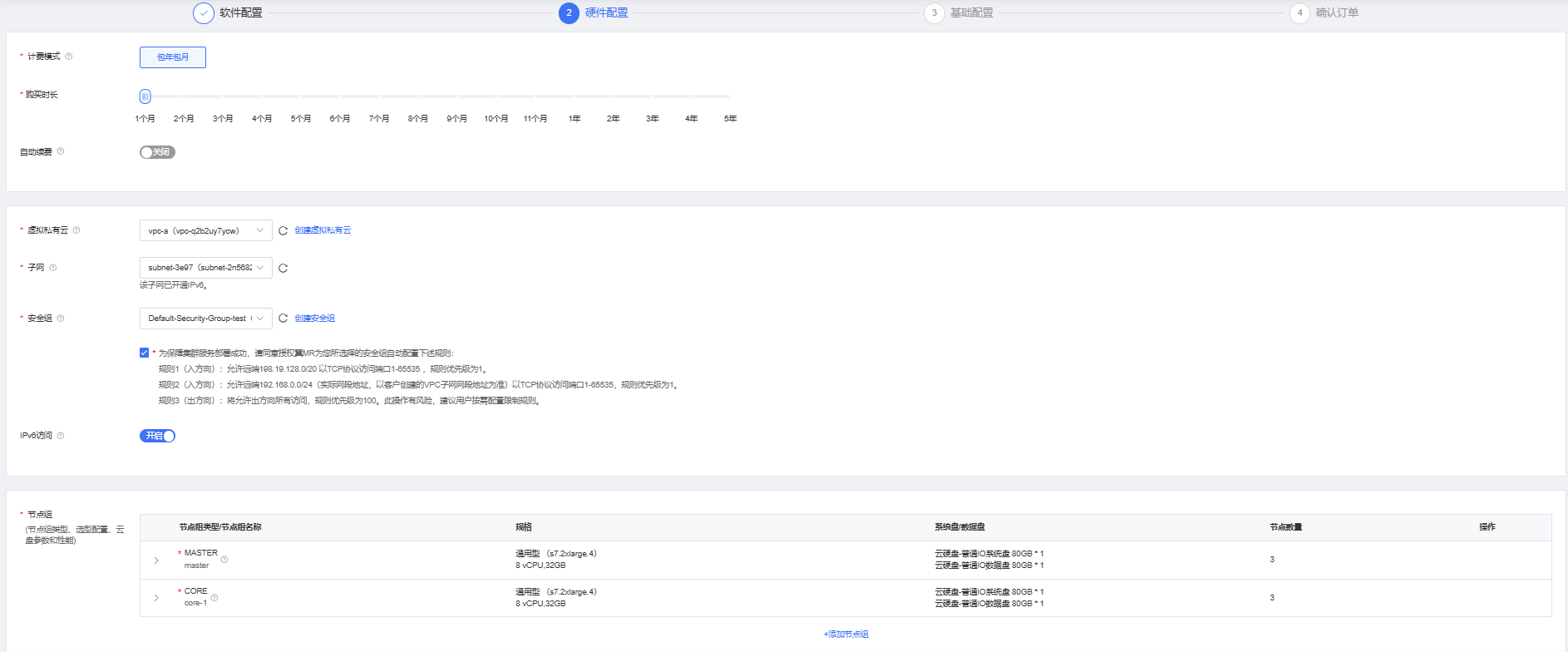This screenshot has height=652, width=1568.
Task: Click the 节点组类型/节点组名称 column header
Action: click(x=220, y=527)
